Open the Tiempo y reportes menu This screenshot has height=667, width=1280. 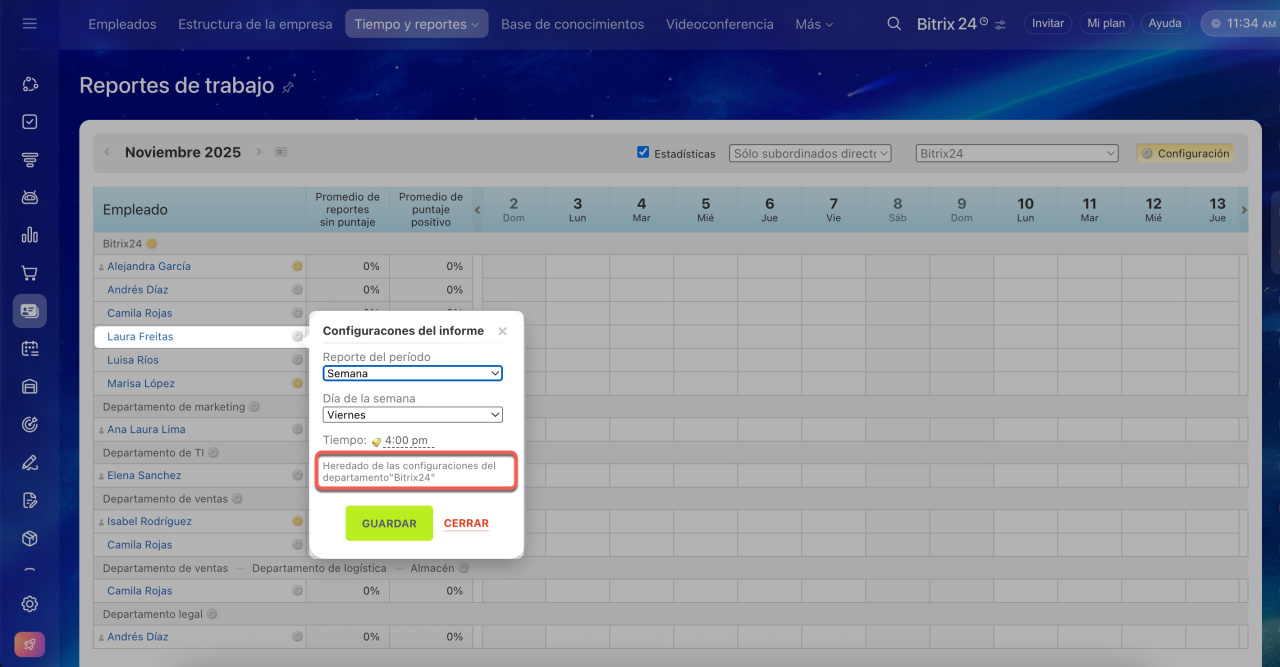coord(416,24)
